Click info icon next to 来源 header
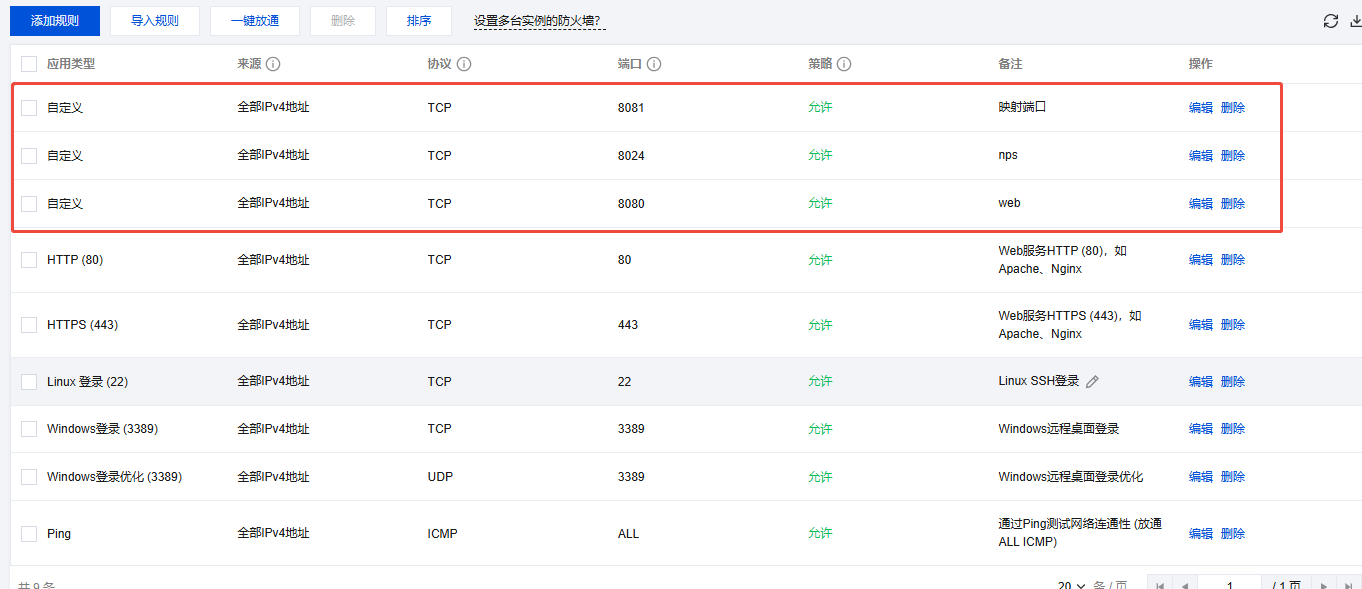 coord(273,64)
